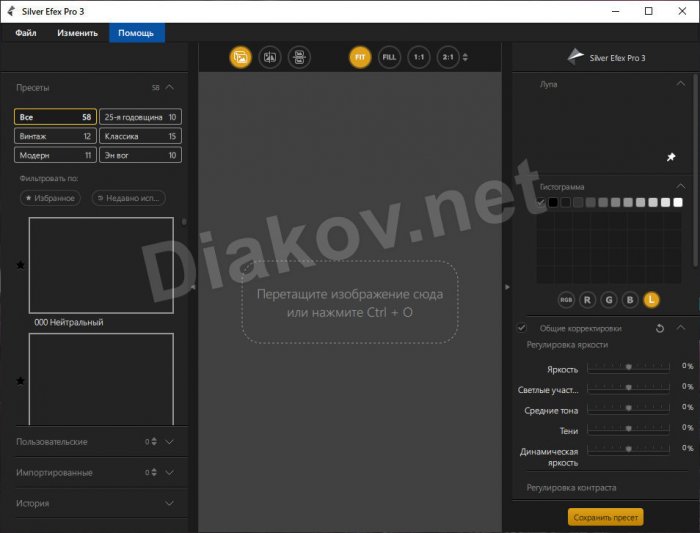Click Silver Efex Pro title bar icon
Viewport: 700px width, 533px height.
coord(11,11)
